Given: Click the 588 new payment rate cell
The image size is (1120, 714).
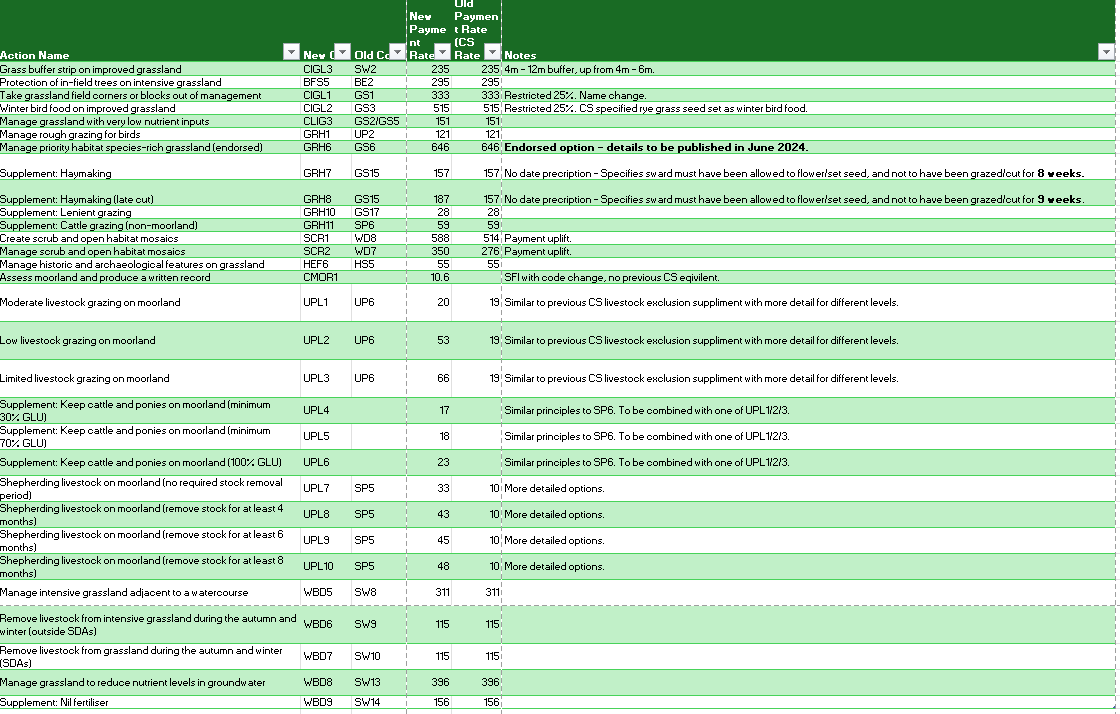Looking at the screenshot, I should (429, 238).
